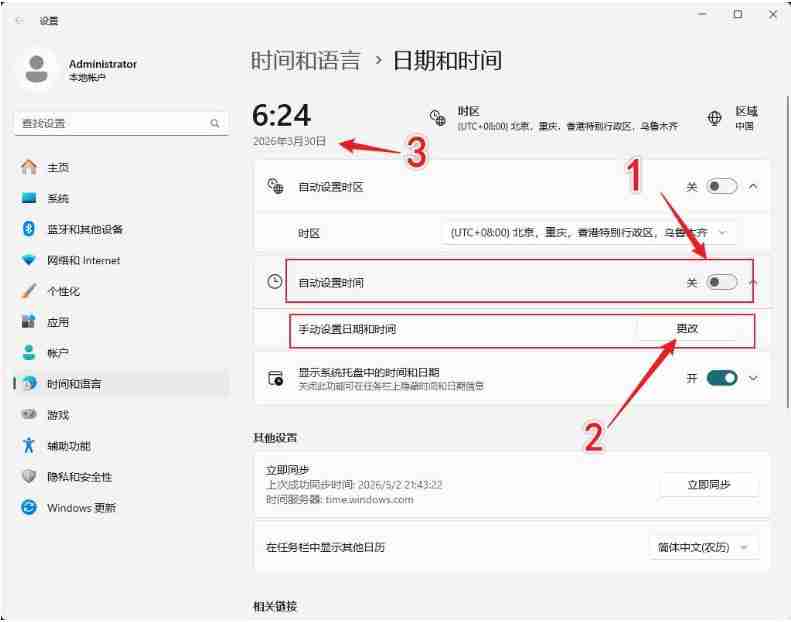Toggle the 自动设置时间 switch

pos(721,282)
